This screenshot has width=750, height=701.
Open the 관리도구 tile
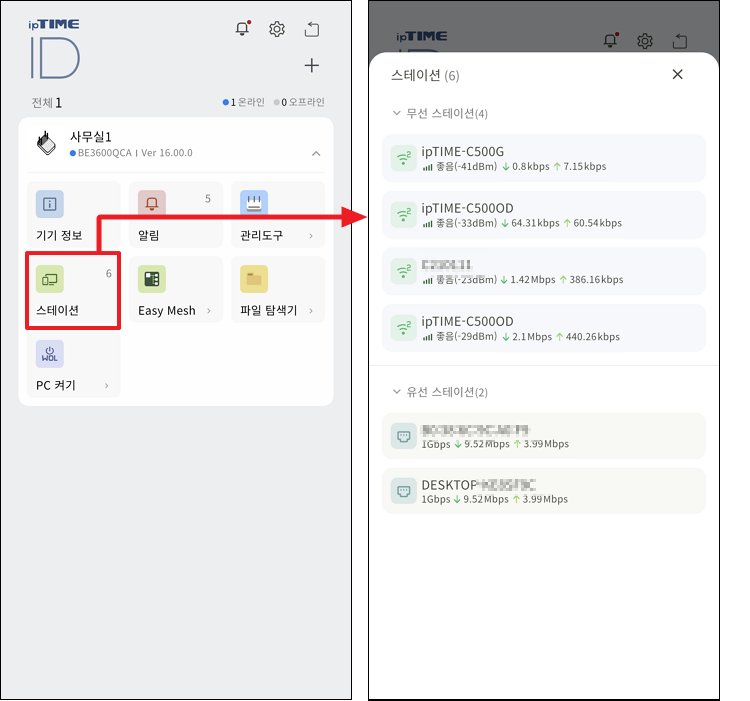pyautogui.click(x=278, y=214)
